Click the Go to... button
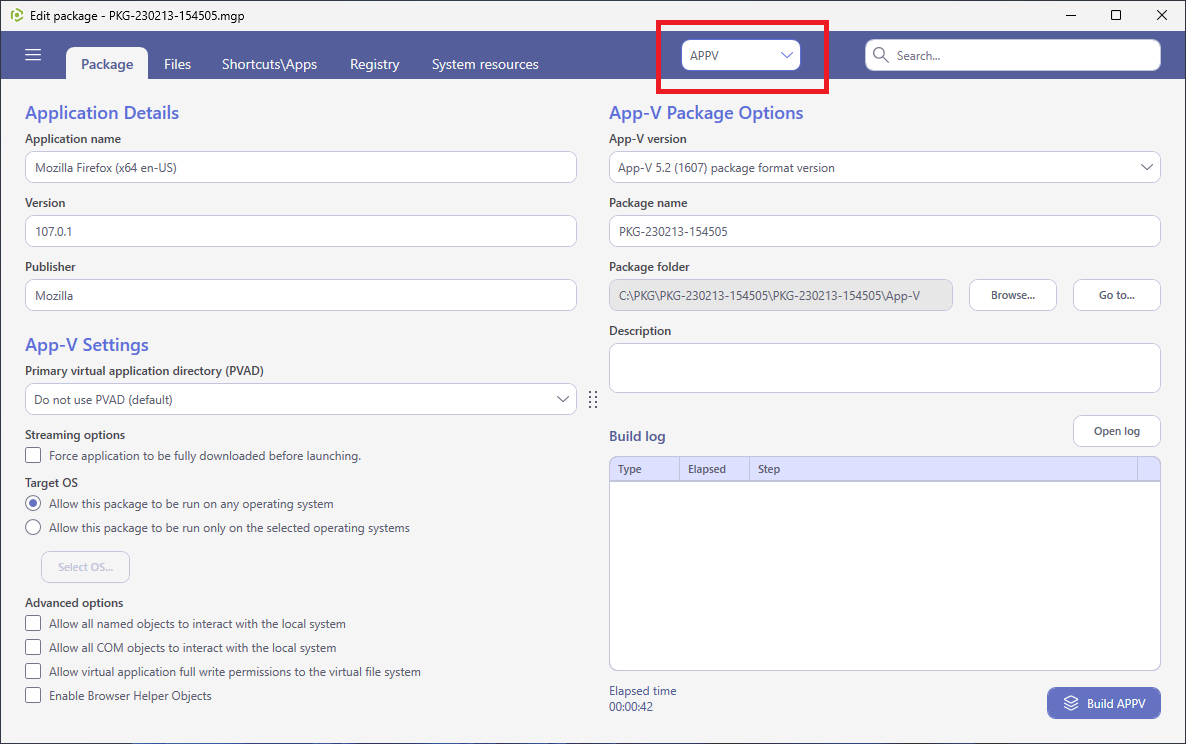This screenshot has height=744, width=1186. tap(1116, 296)
